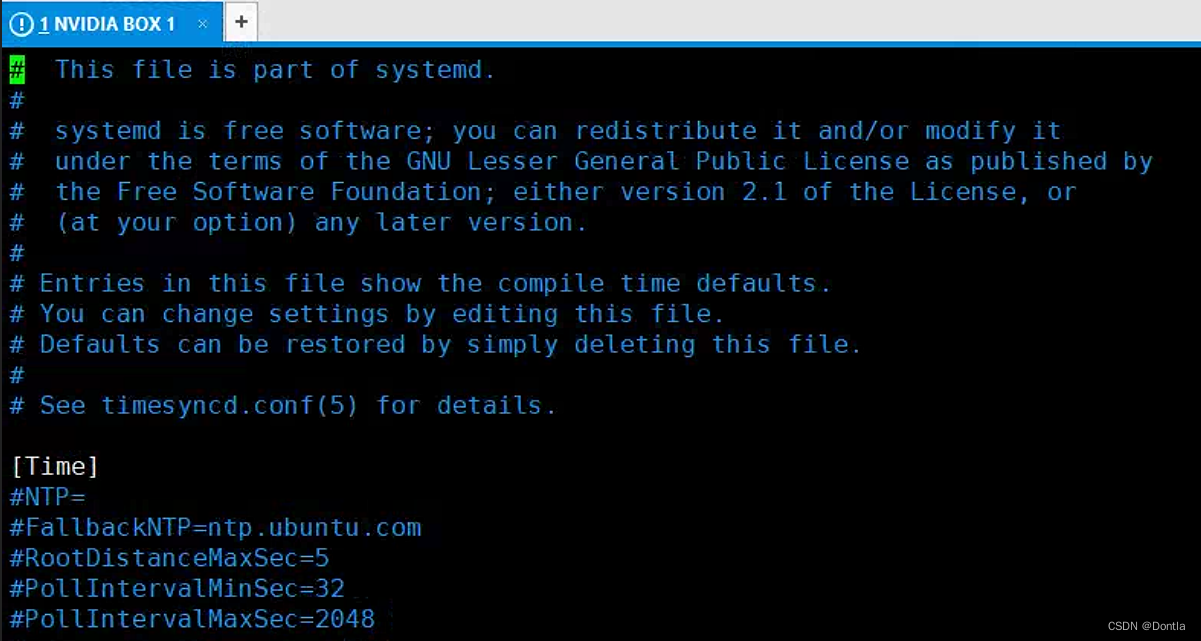Switch to the 1 NVIDIA BOX 1 tab
Image resolution: width=1201 pixels, height=641 pixels.
click(108, 24)
